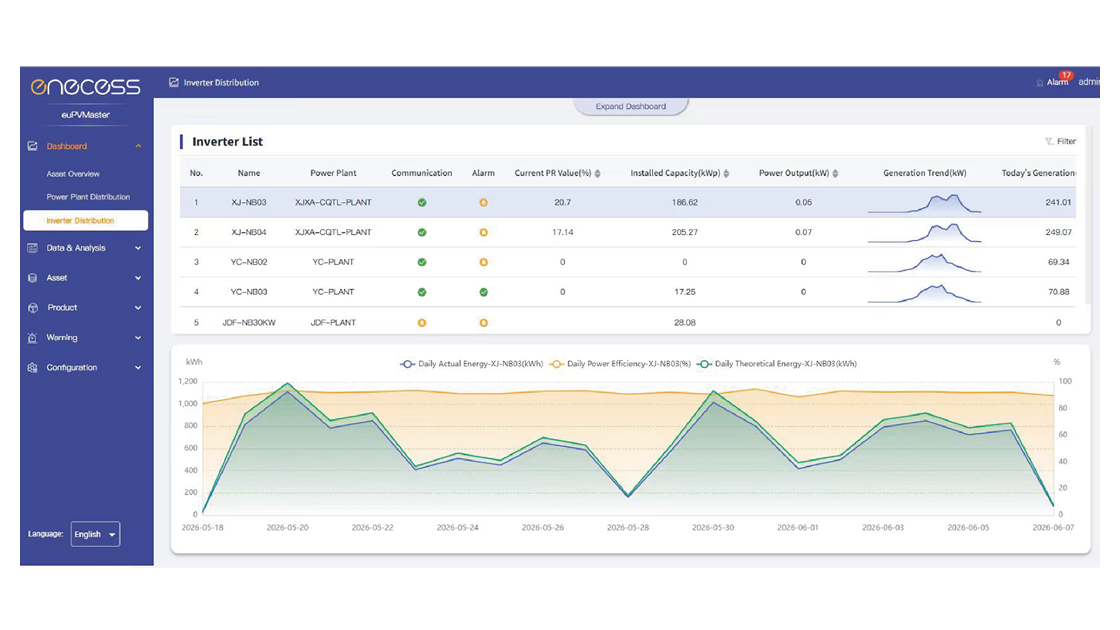Click the Expand Dashboard button

click(631, 106)
